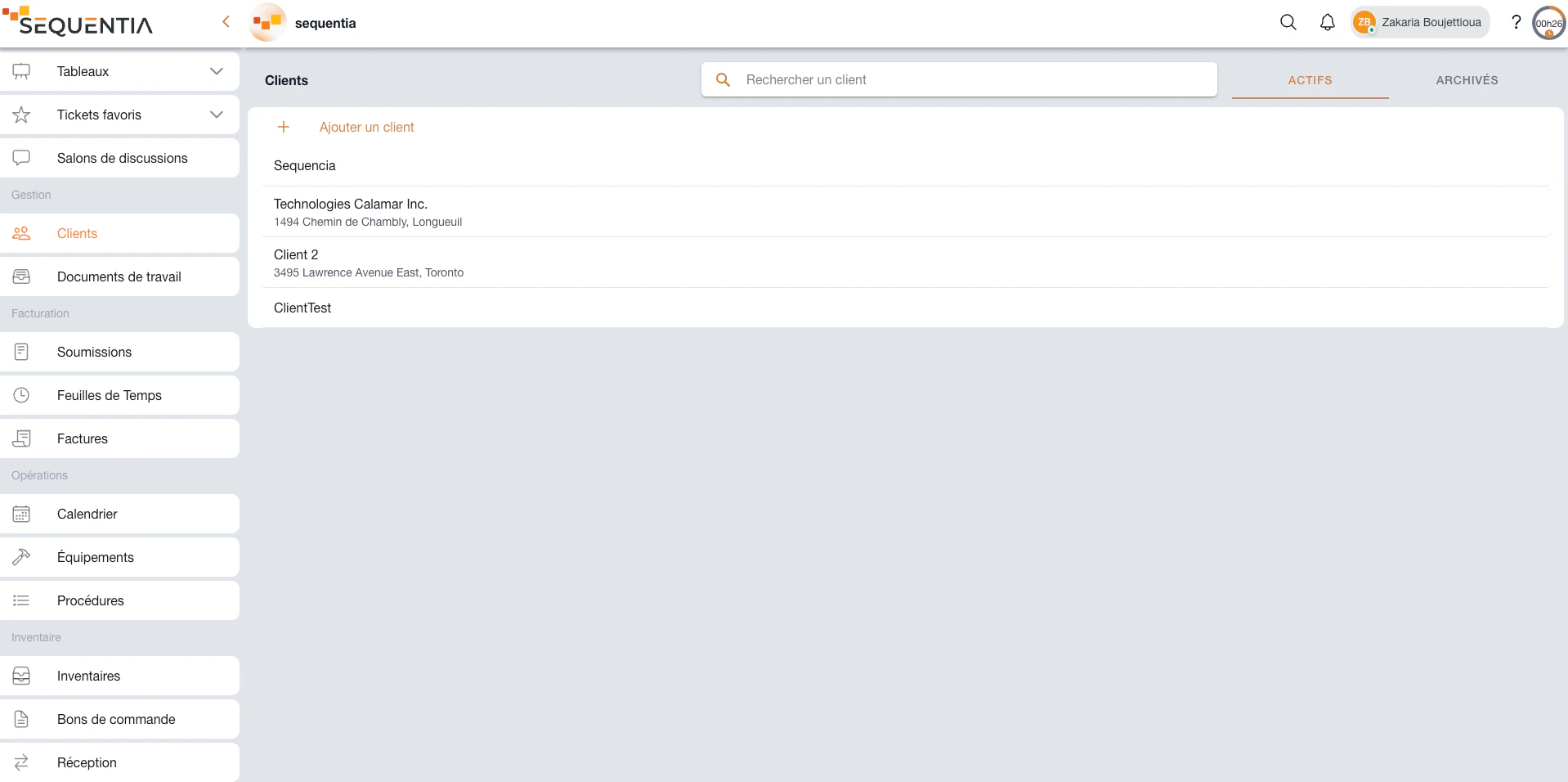Click the Feuilles de Temps clock icon
Viewport: 1568px width, 782px height.
click(x=21, y=395)
